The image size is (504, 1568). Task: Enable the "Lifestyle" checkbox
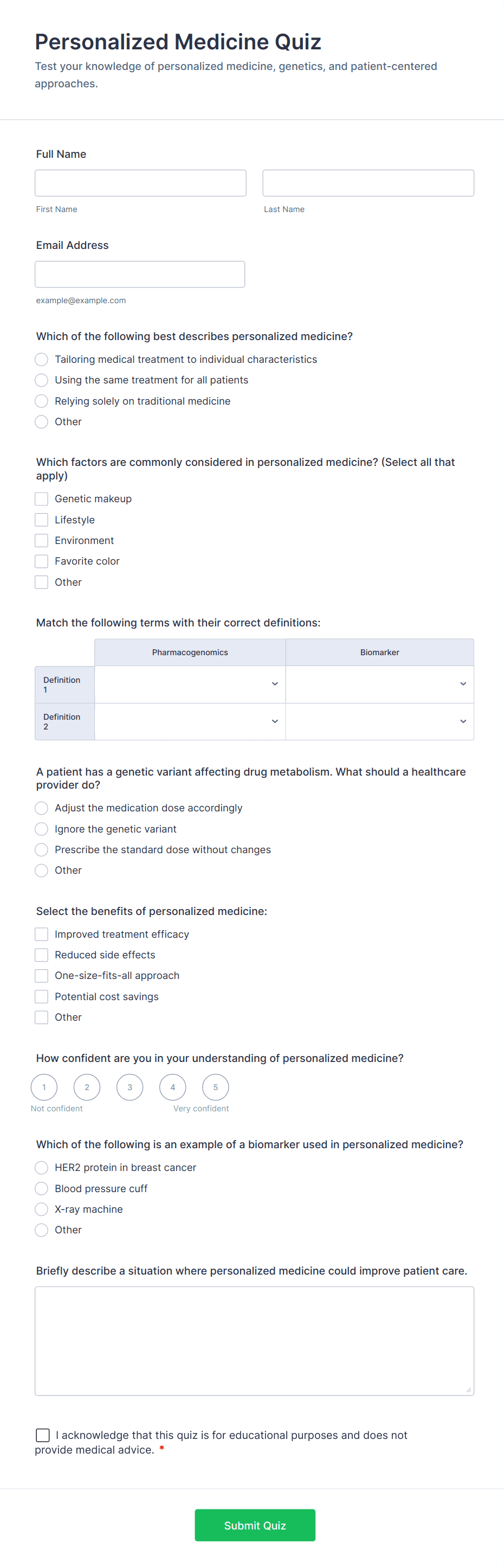pos(41,519)
